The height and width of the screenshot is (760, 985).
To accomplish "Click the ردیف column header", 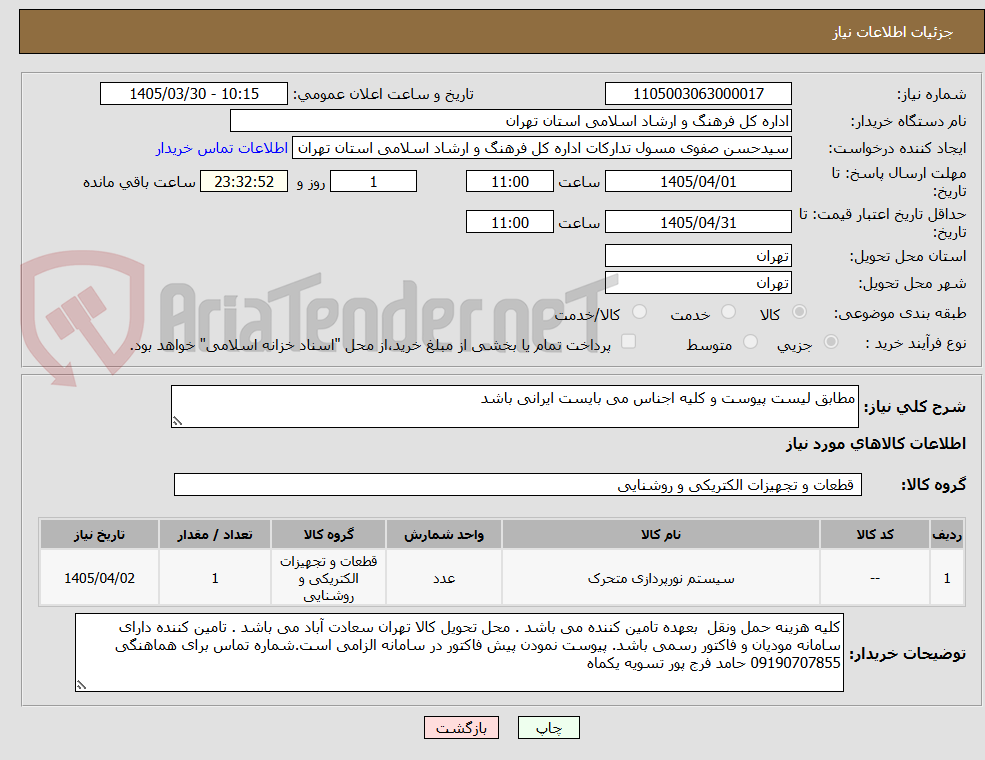I will coord(947,535).
